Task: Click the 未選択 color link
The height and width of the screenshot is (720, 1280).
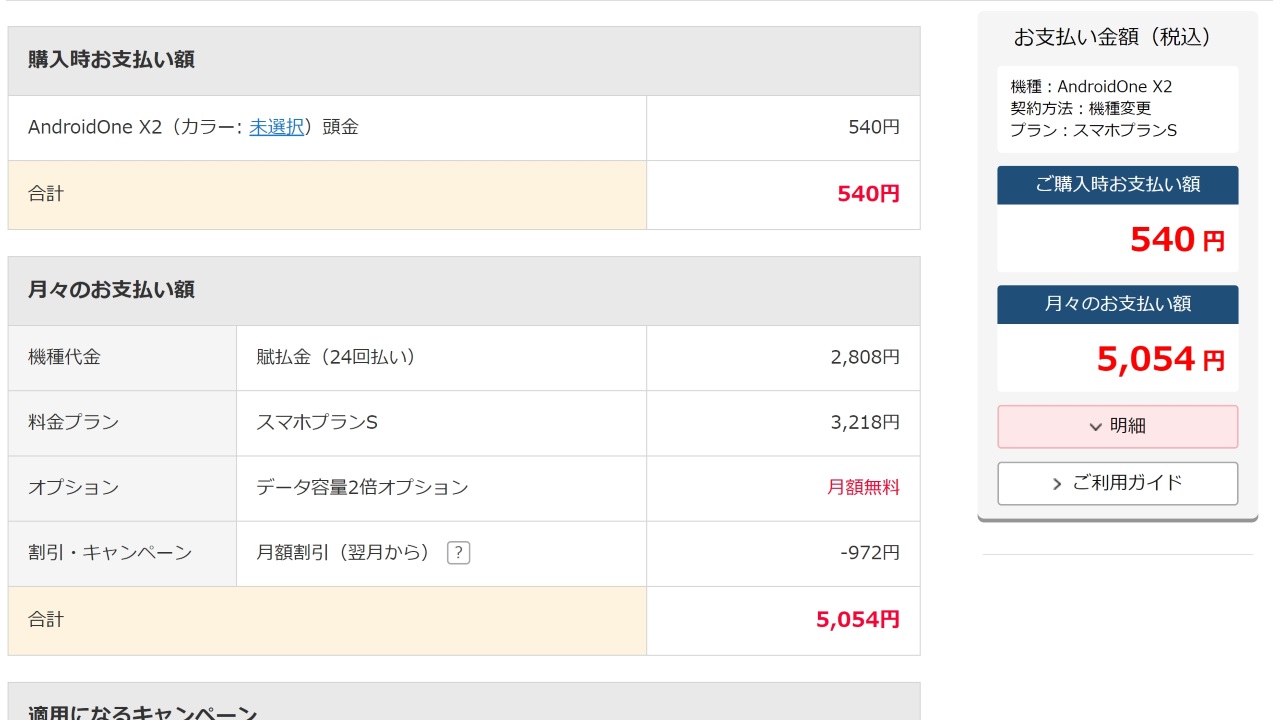Action: [276, 127]
